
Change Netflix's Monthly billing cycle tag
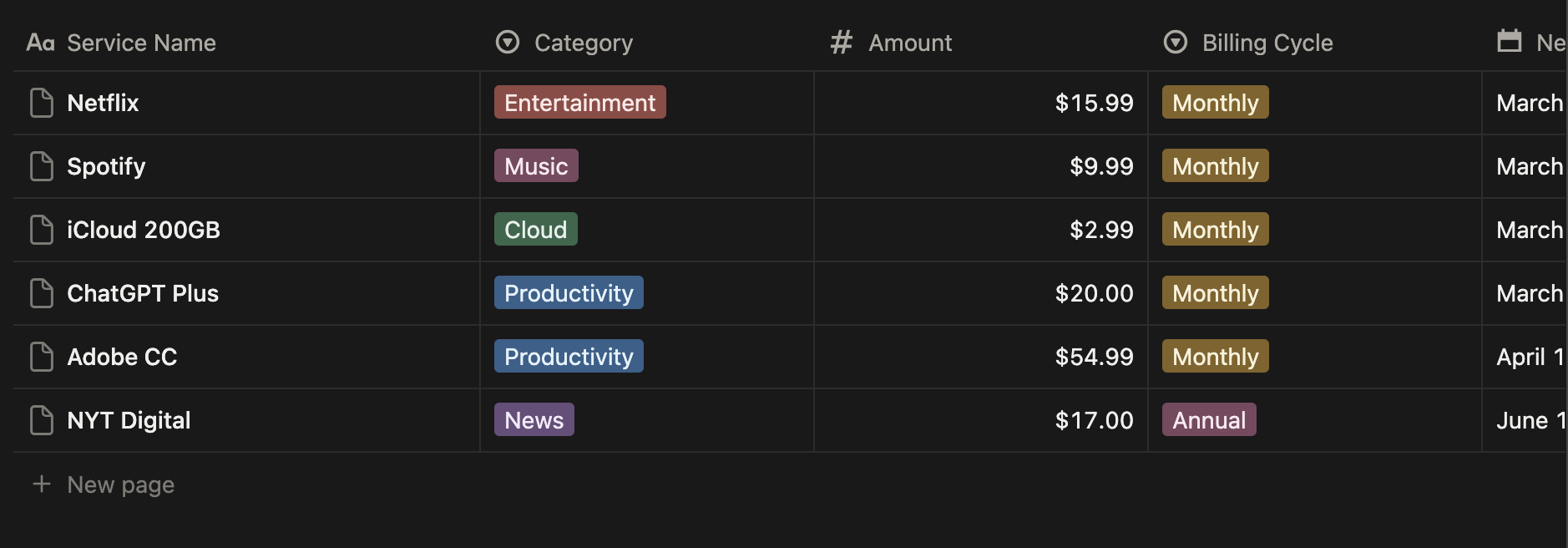1216,102
